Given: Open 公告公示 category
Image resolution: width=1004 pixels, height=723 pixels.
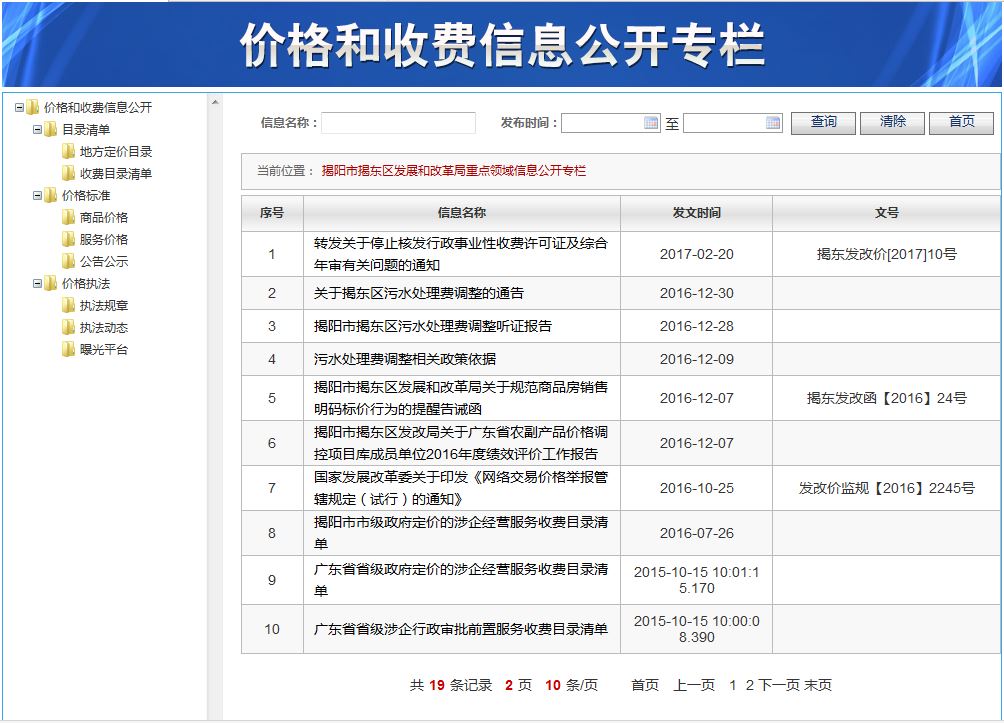Looking at the screenshot, I should (104, 261).
